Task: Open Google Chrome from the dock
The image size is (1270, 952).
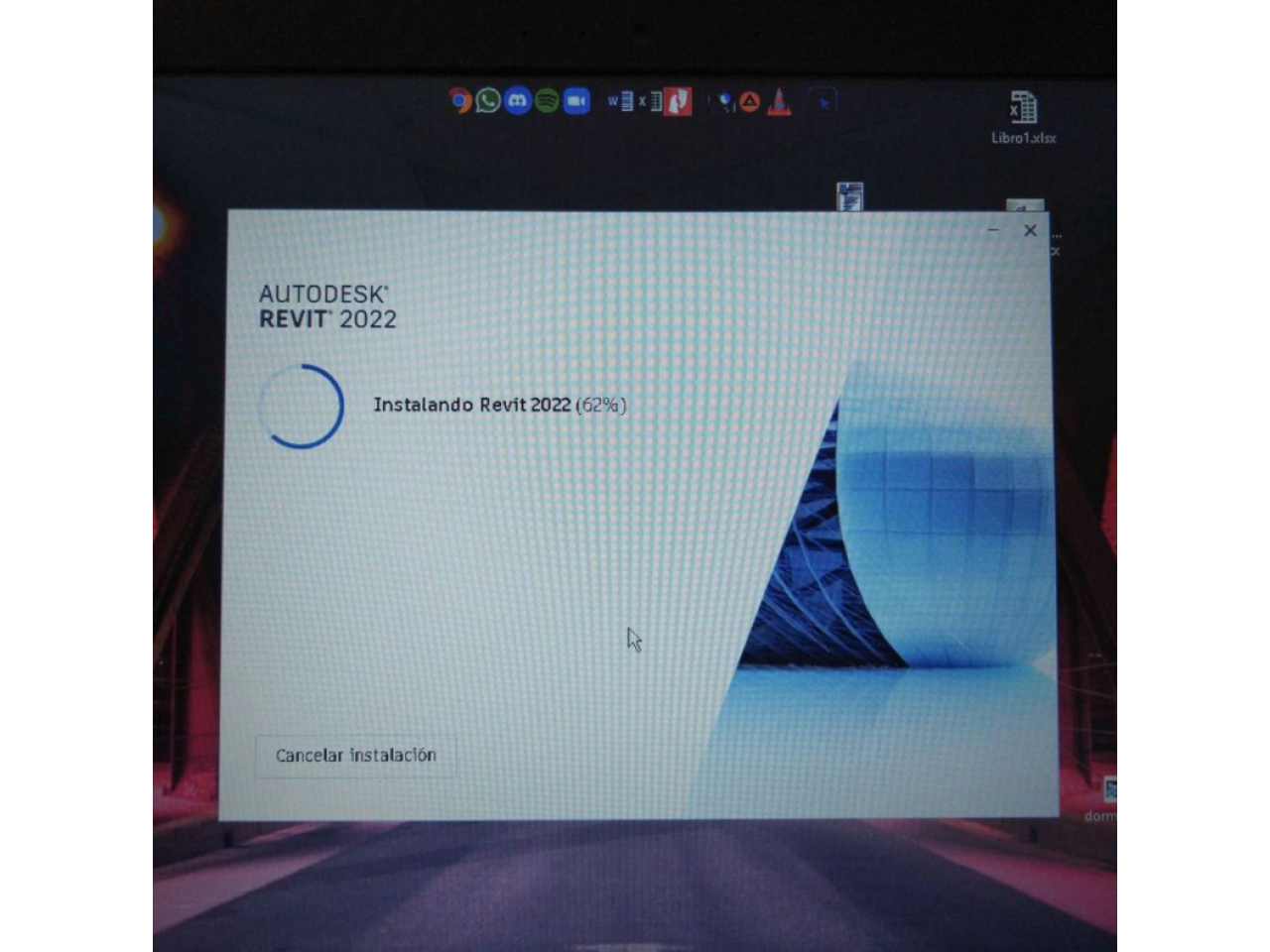Action: [458, 100]
